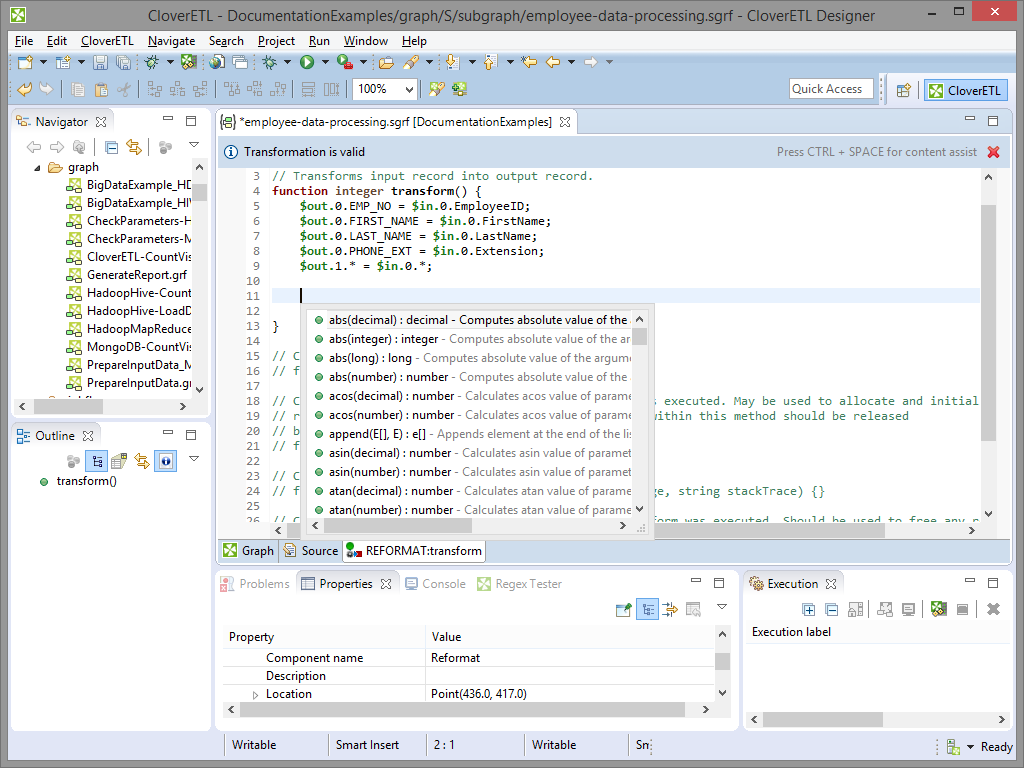
Task: Select the CloverETL perspective button
Action: pyautogui.click(x=966, y=90)
